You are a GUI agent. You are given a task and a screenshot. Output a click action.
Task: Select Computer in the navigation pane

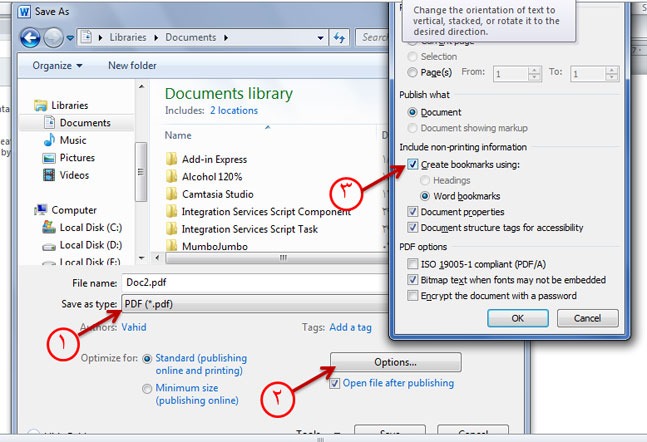tap(74, 210)
